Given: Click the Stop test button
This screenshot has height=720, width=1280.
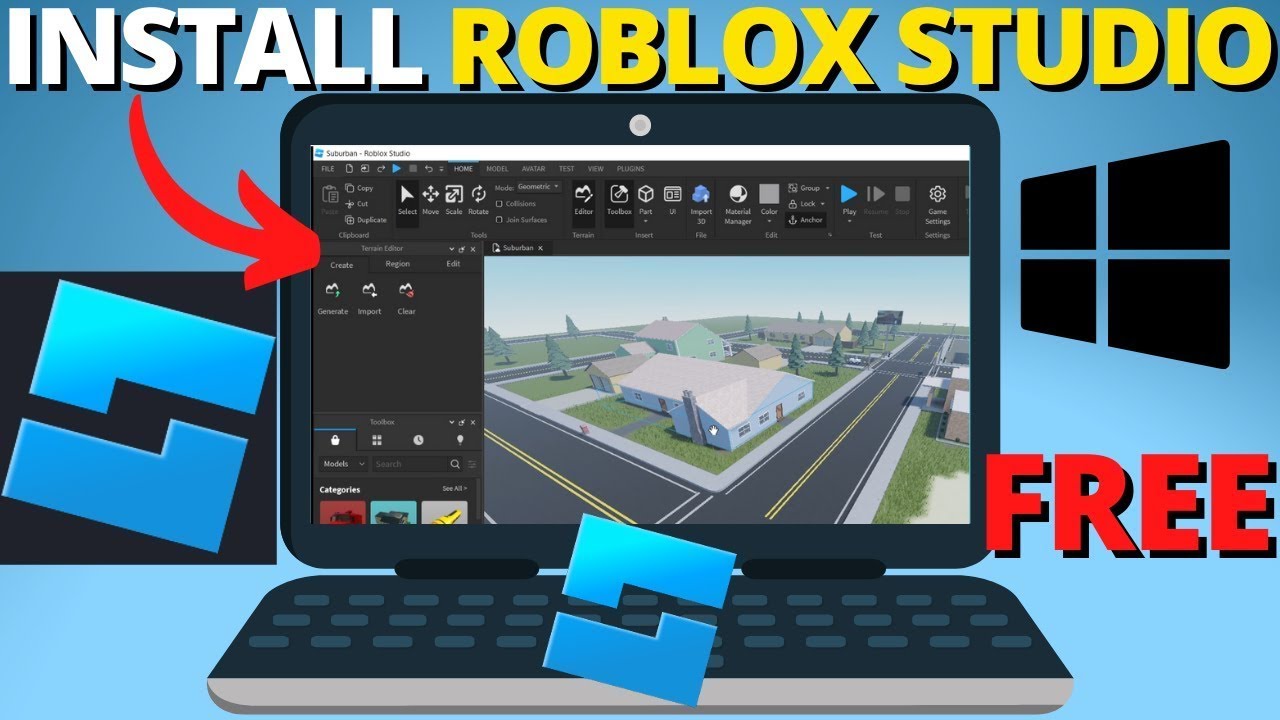Looking at the screenshot, I should coord(902,200).
